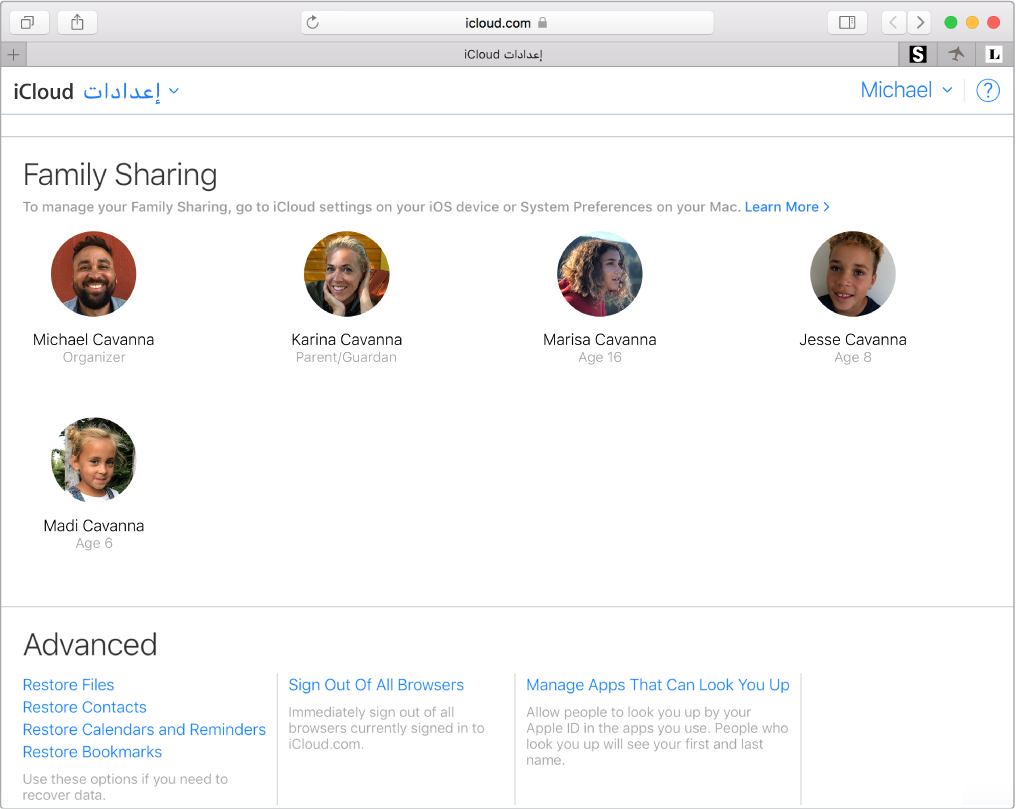The image size is (1016, 809).
Task: Click the Show All Tabs icon
Action: 29,21
